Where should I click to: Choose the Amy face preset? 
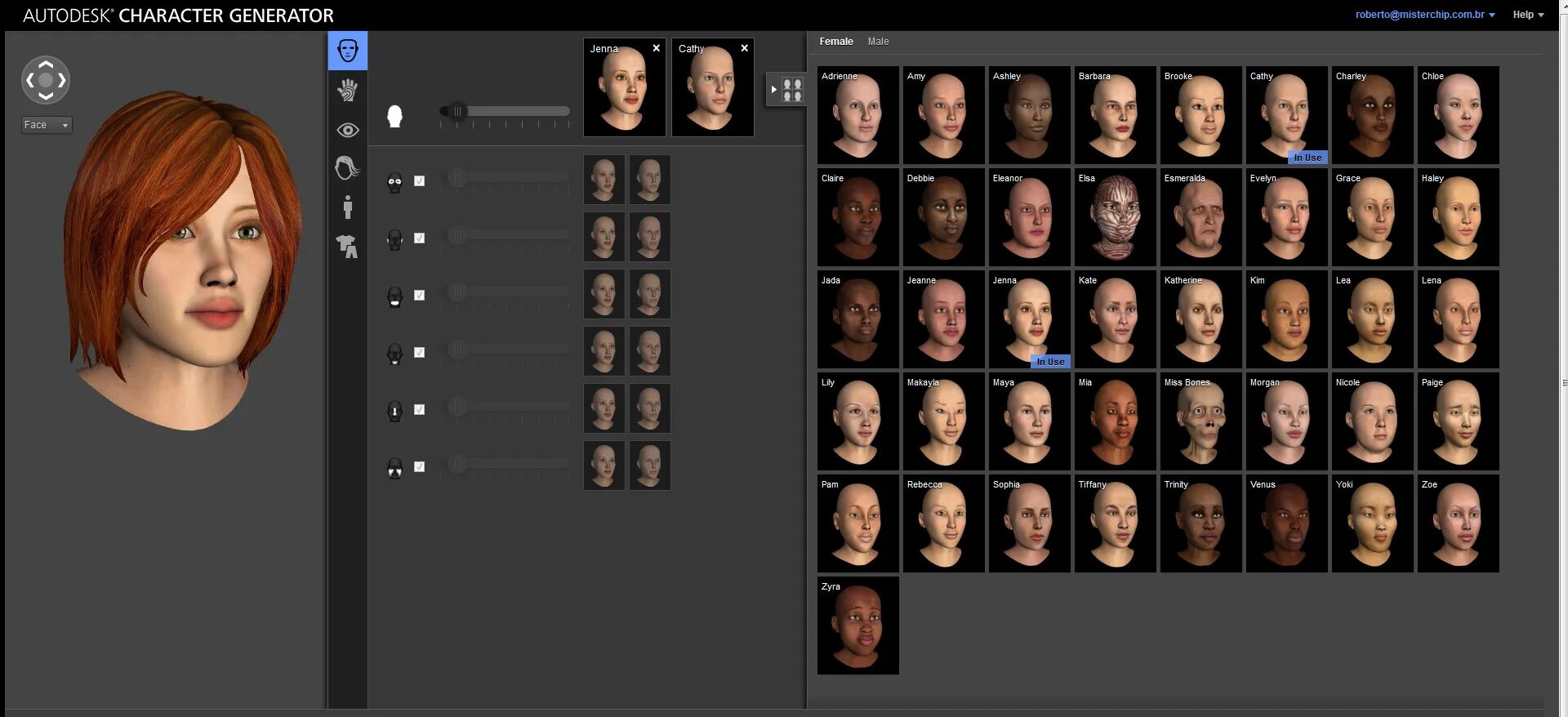(x=944, y=115)
